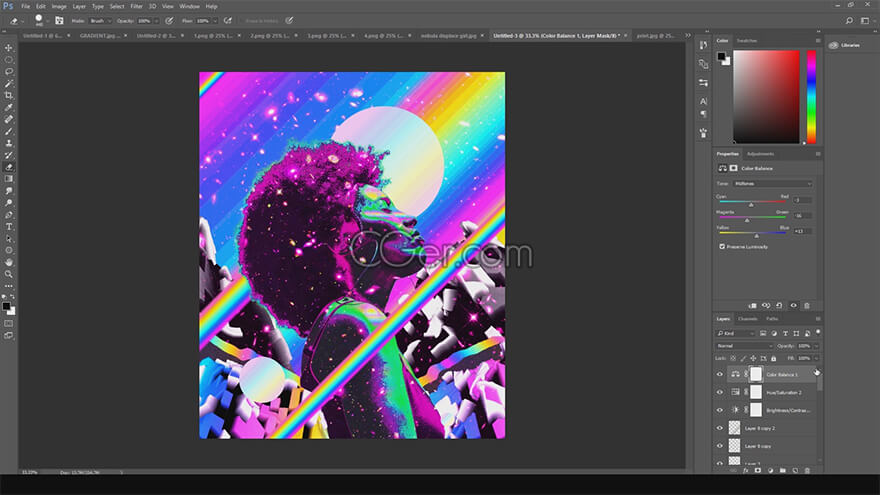Click the clip to layer icon in Properties

click(753, 305)
